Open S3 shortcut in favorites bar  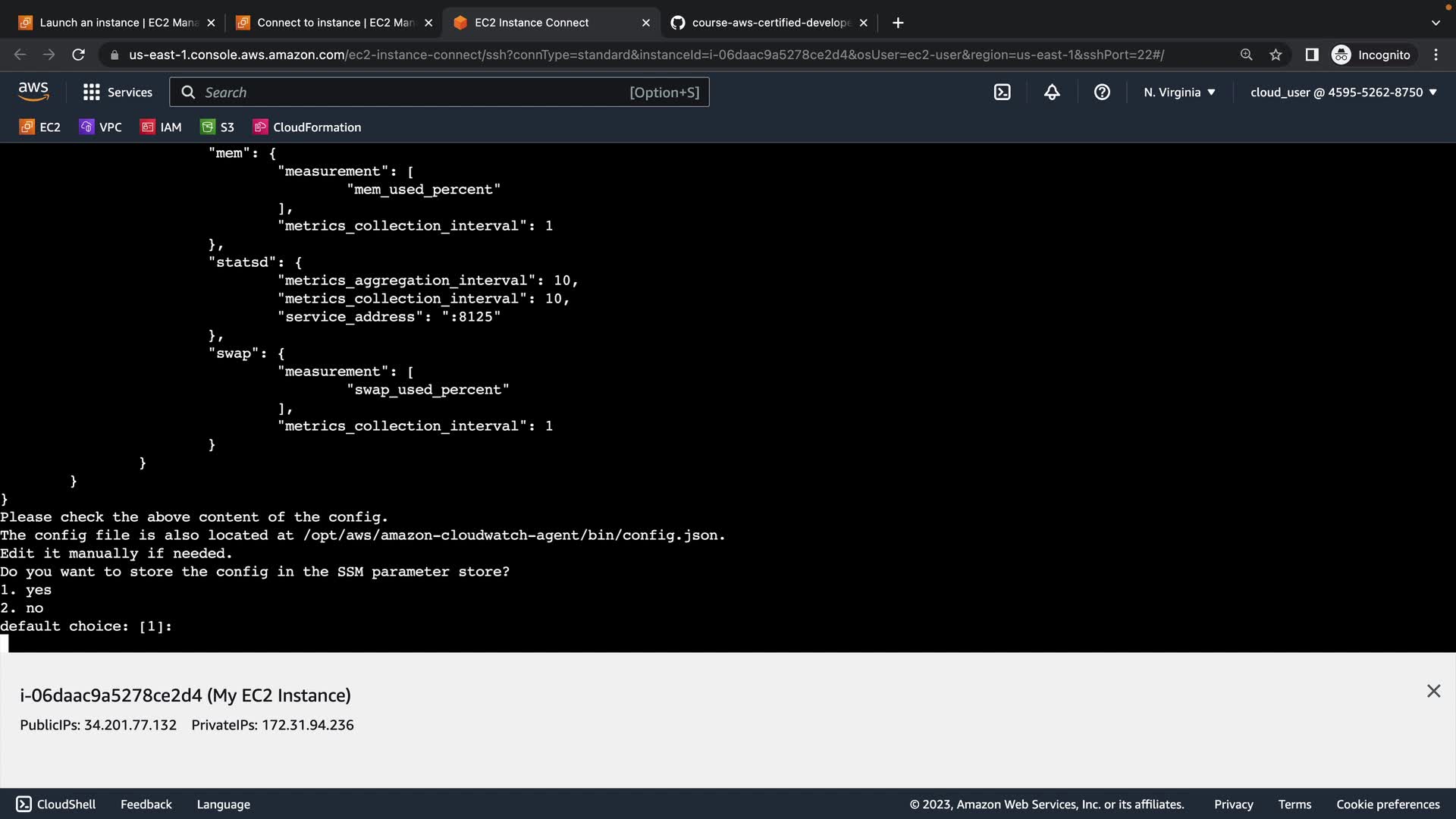(x=218, y=127)
